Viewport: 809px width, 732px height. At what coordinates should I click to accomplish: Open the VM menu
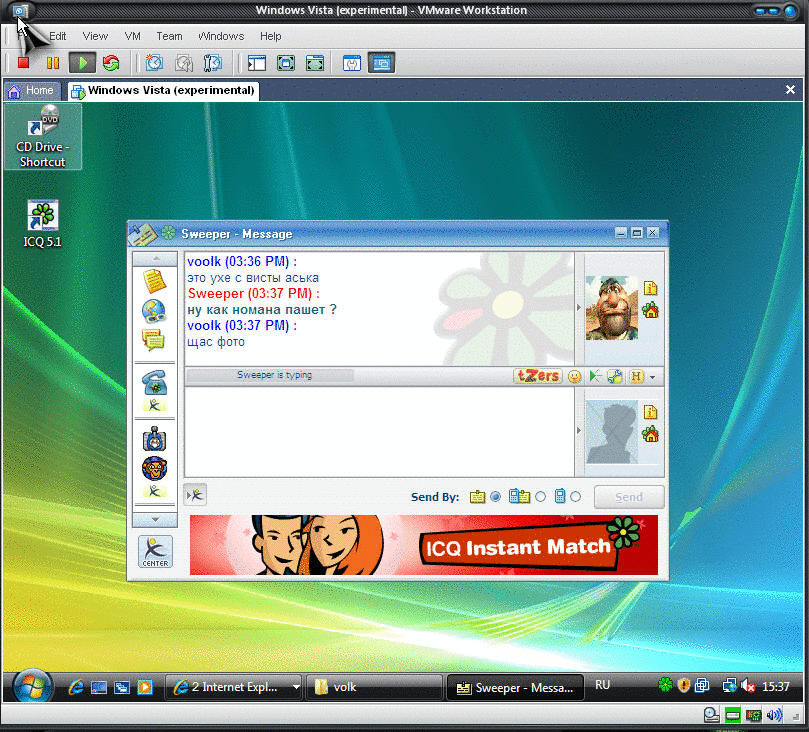coord(133,36)
